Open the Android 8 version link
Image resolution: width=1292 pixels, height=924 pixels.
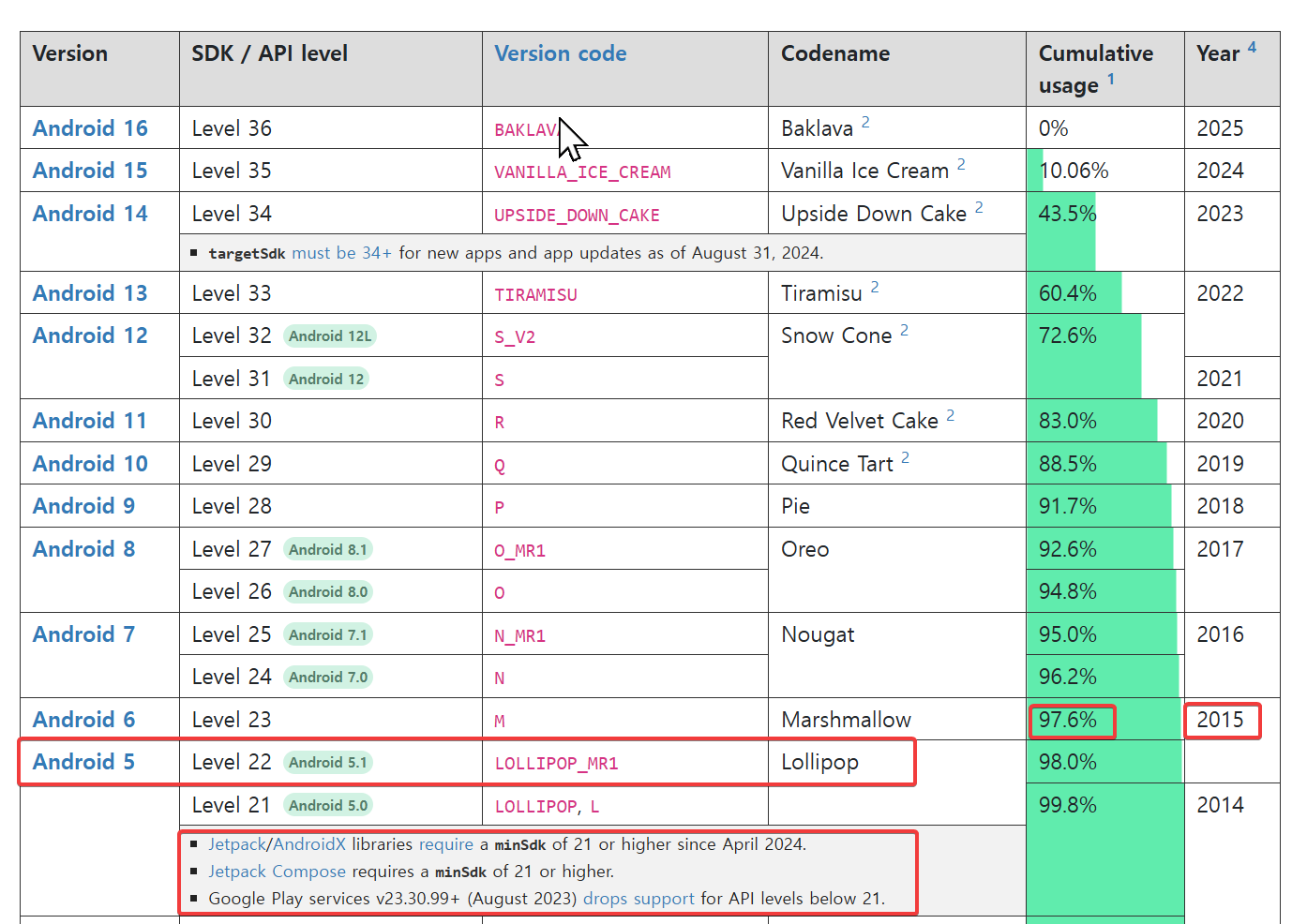click(83, 549)
